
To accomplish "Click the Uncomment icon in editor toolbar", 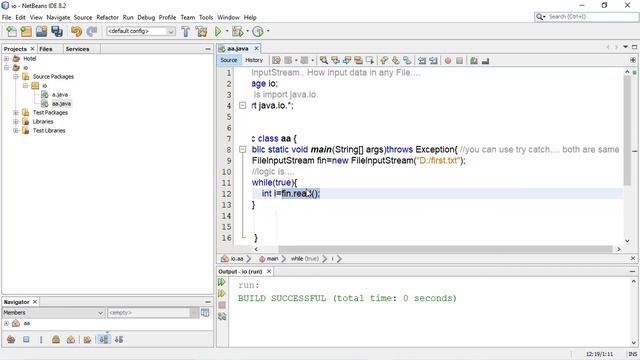I will 485,60.
